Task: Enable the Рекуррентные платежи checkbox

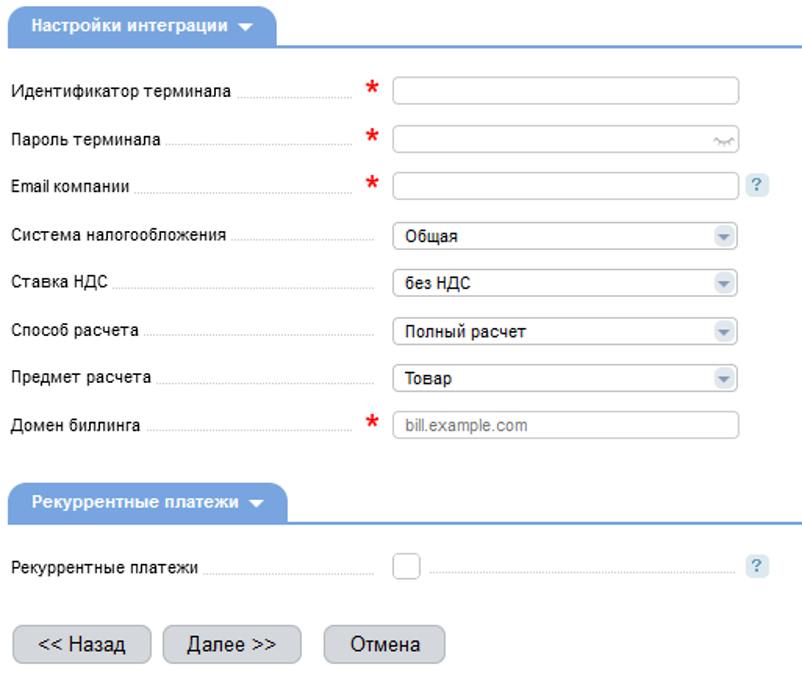Action: point(406,567)
